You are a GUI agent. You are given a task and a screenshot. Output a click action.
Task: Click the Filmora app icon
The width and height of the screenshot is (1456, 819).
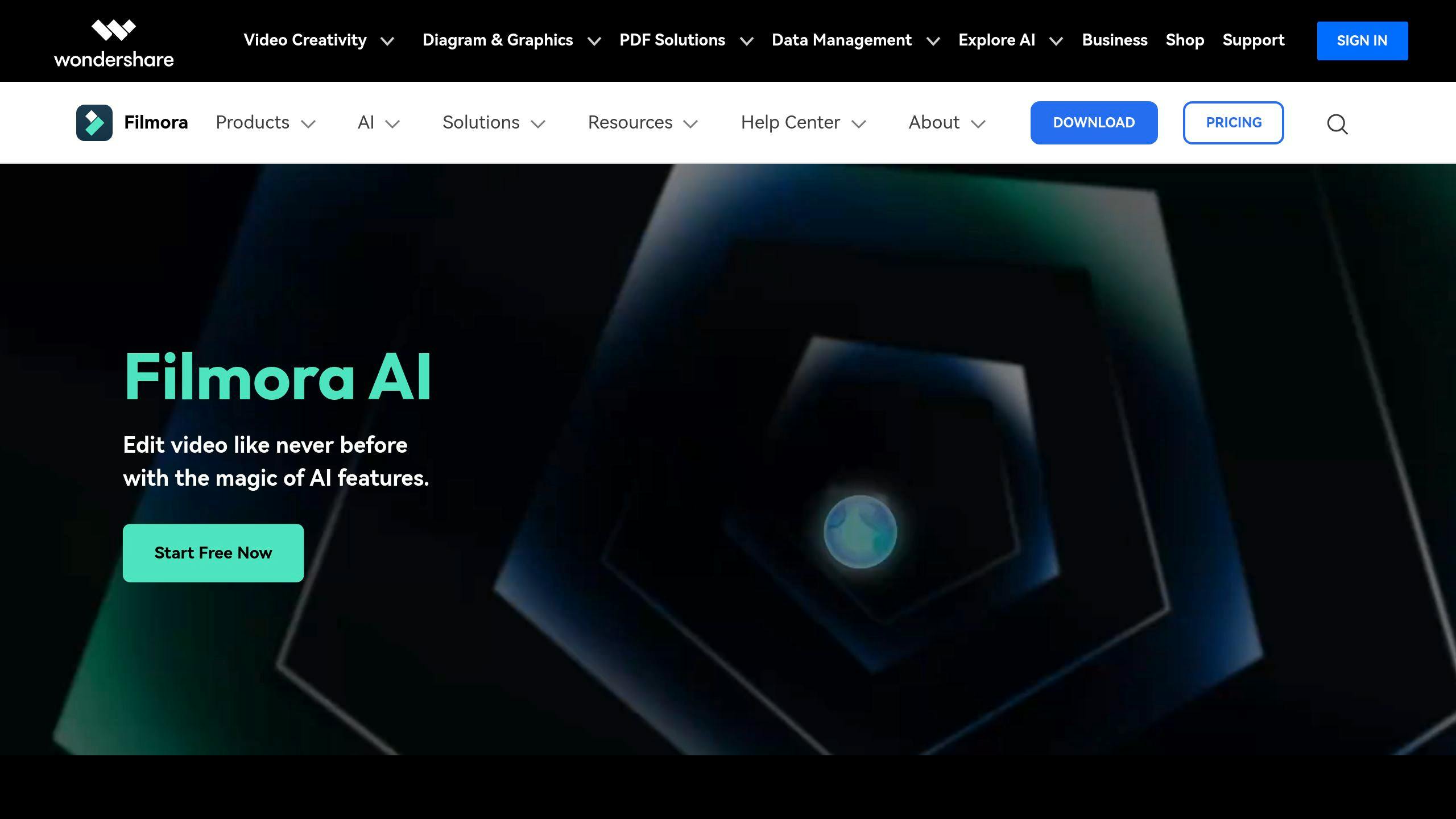coord(94,123)
